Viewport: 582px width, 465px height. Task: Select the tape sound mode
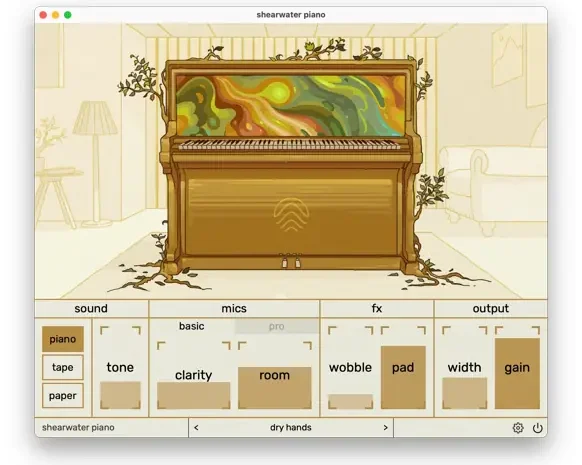[63, 367]
